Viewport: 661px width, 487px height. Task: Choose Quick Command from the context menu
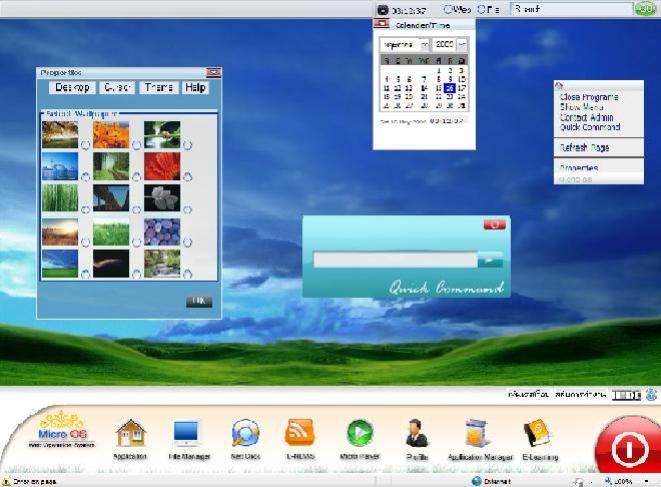pos(590,127)
